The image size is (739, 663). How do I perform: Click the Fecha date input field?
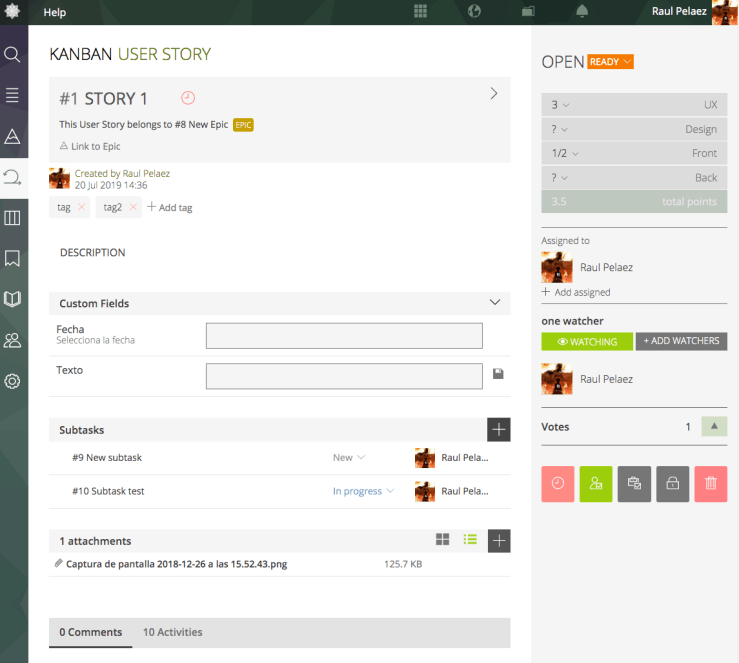point(344,336)
